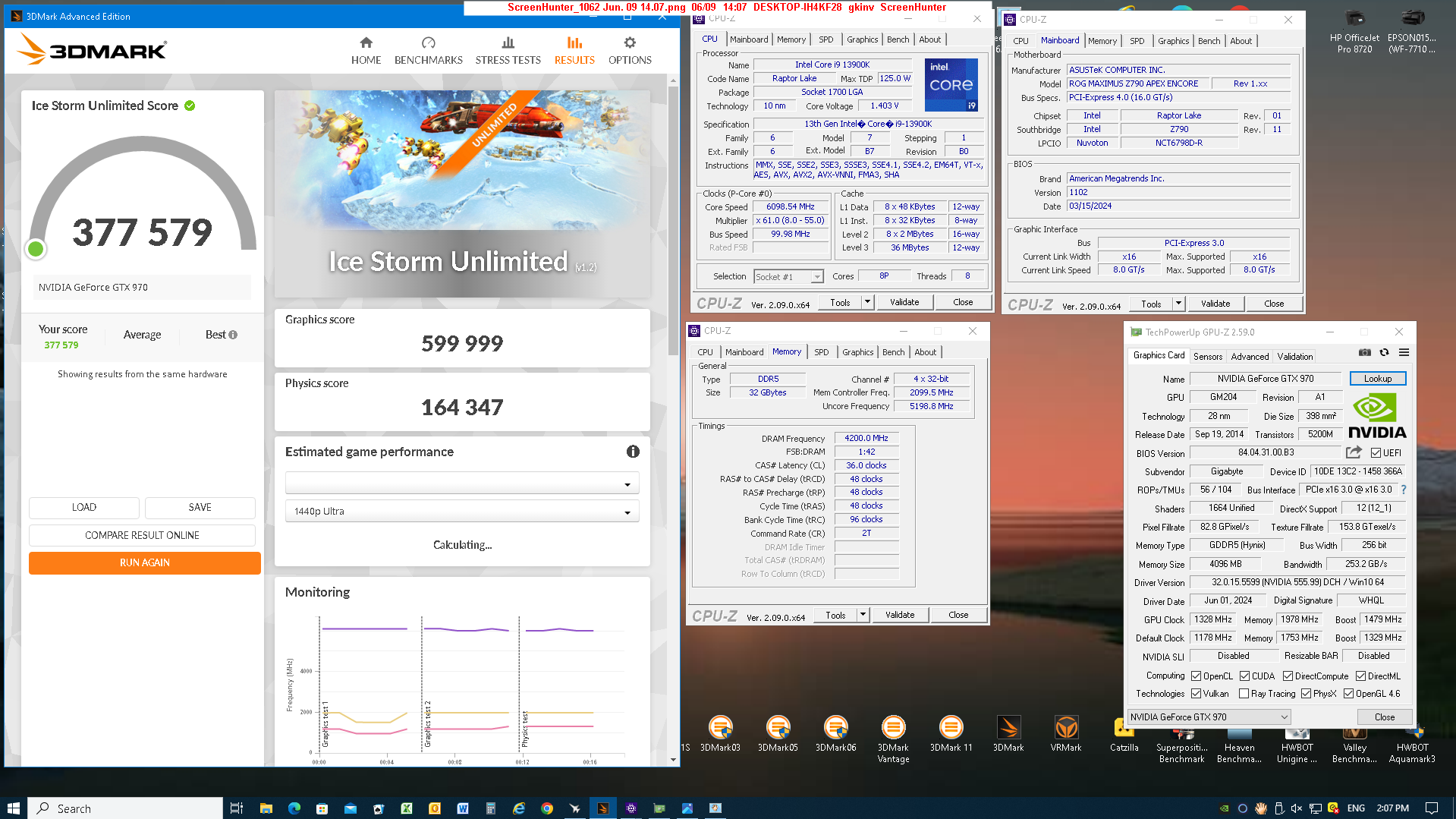The height and width of the screenshot is (819, 1456).
Task: Open Bench tab in CPU-Z CPU window
Action: tap(898, 39)
